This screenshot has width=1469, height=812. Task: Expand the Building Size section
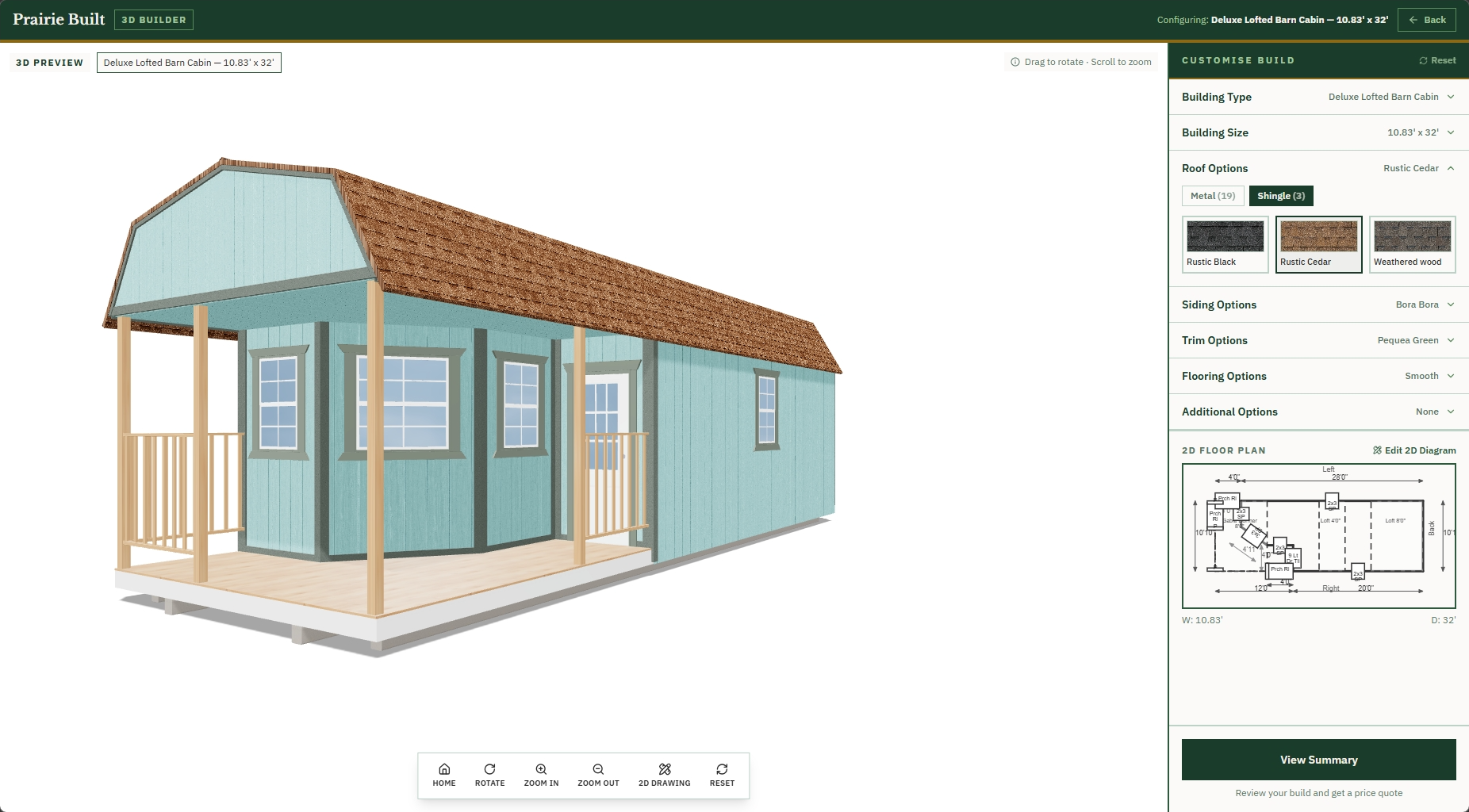pos(1318,132)
